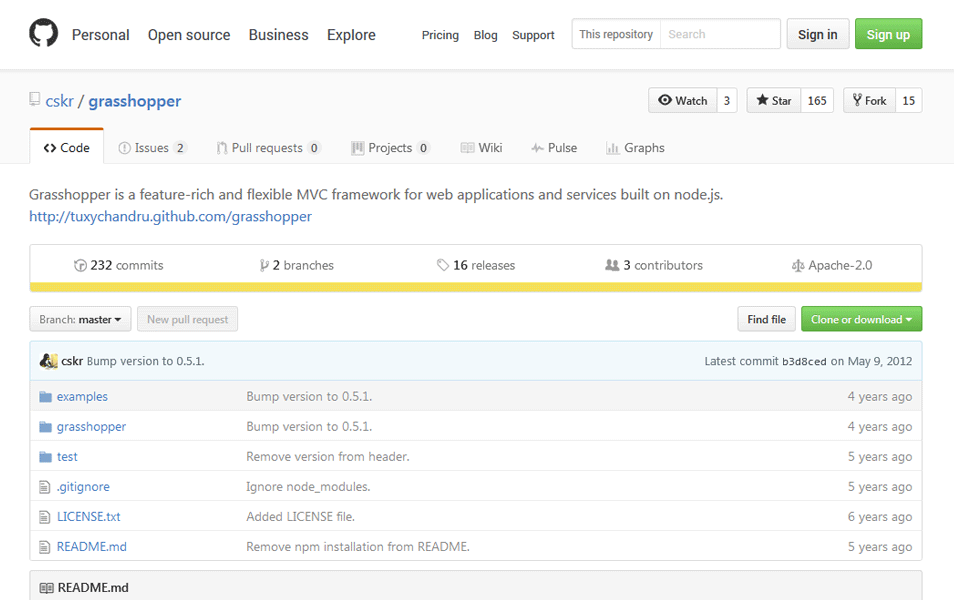Star the grasshopper repository
Image resolution: width=954 pixels, height=600 pixels.
(x=774, y=100)
